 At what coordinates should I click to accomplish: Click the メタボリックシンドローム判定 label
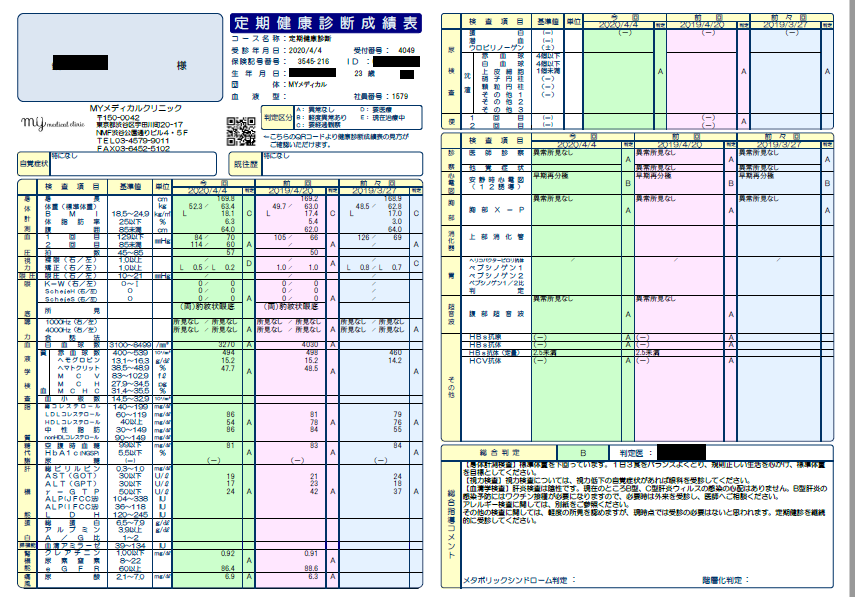tap(520, 579)
